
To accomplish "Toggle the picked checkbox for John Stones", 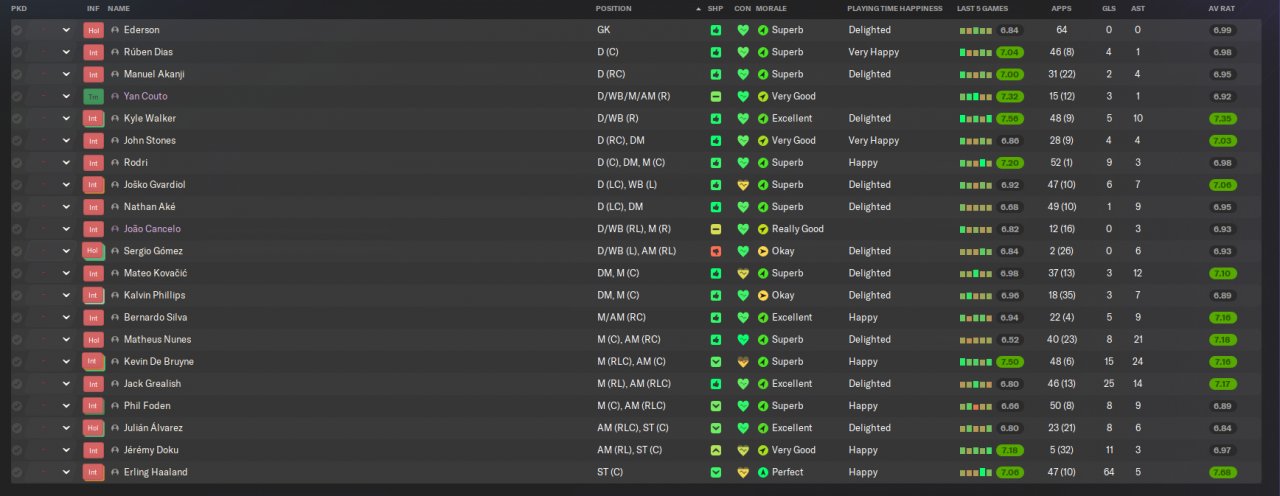I will (17, 140).
